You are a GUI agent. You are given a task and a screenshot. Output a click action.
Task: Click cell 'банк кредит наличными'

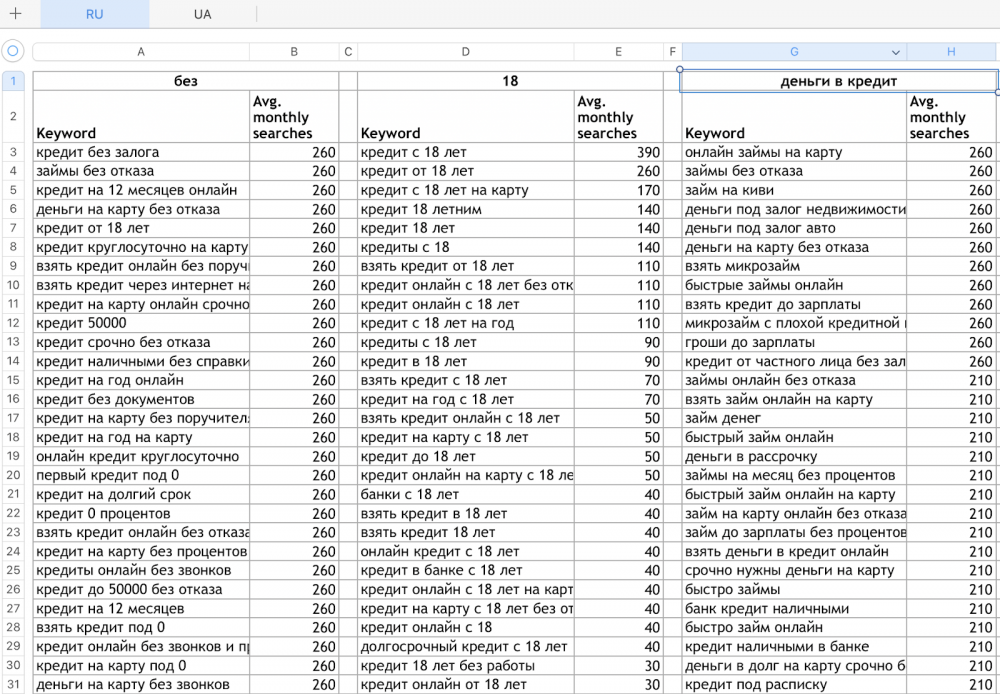coord(794,609)
